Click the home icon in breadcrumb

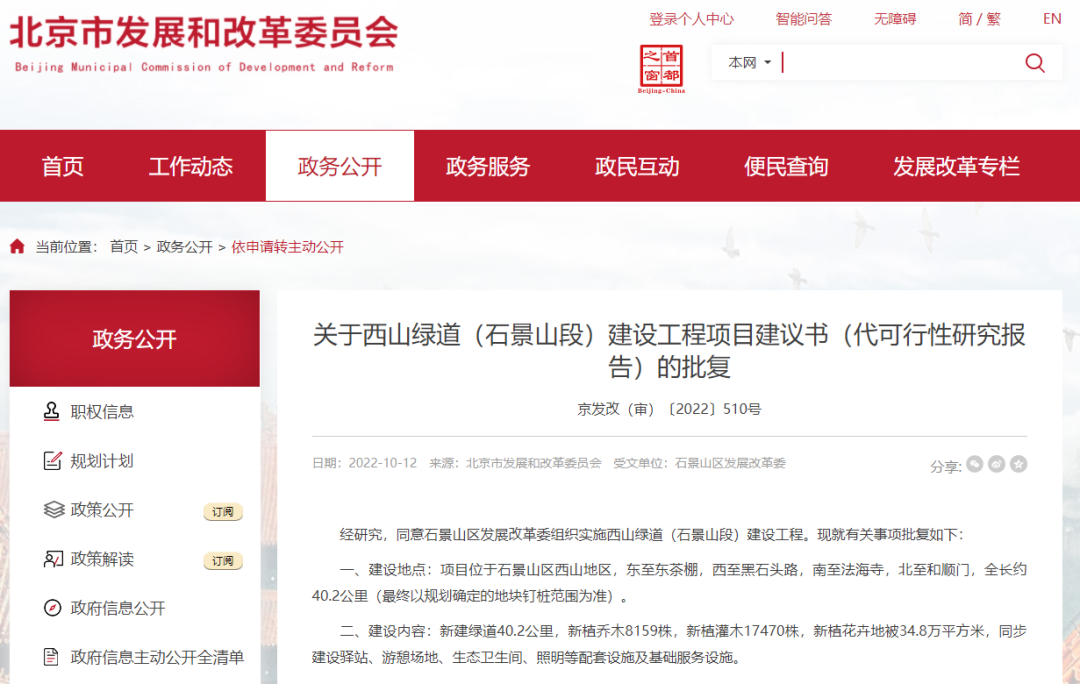(x=17, y=247)
